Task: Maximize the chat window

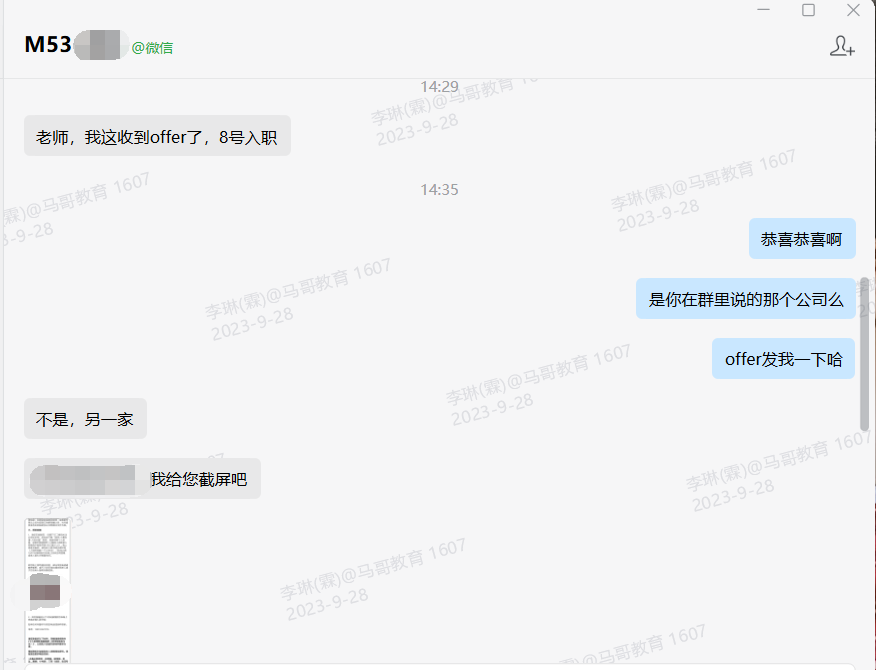Action: coord(808,10)
